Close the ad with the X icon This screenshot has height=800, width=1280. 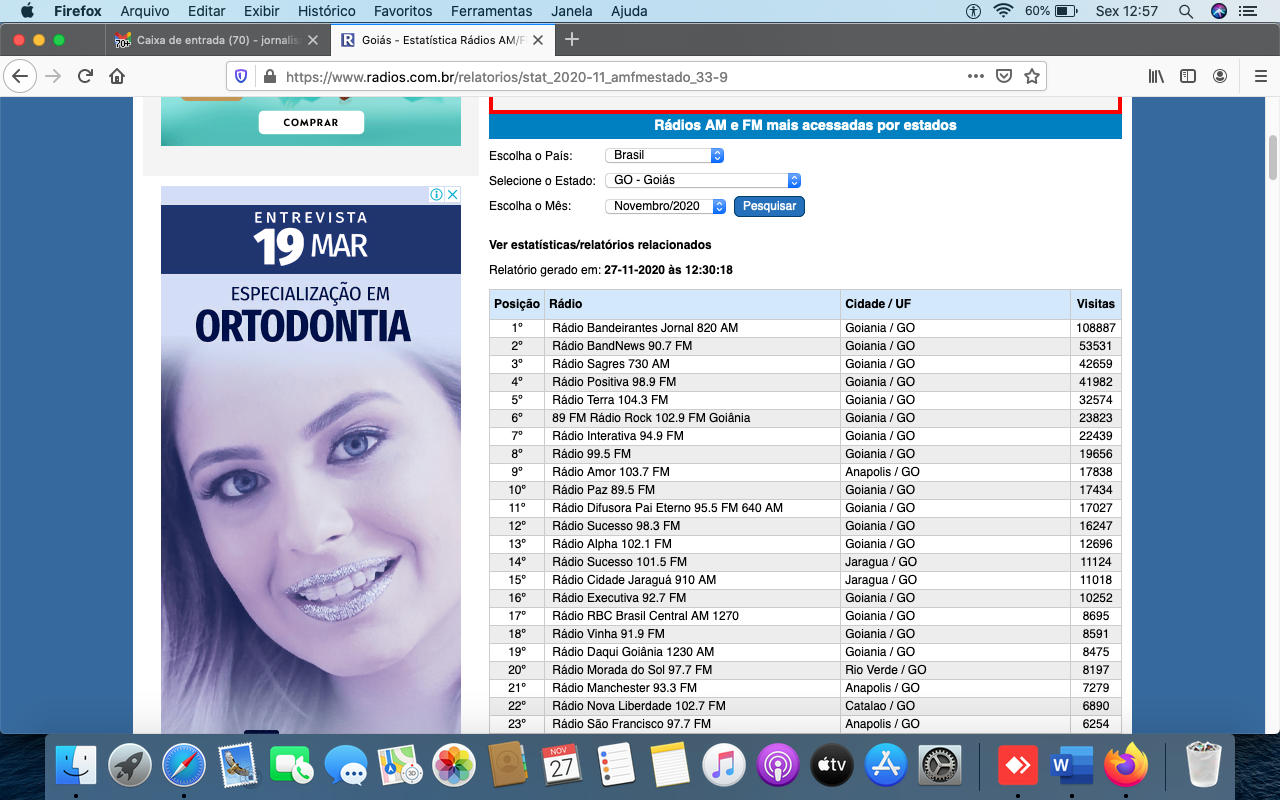[x=452, y=195]
